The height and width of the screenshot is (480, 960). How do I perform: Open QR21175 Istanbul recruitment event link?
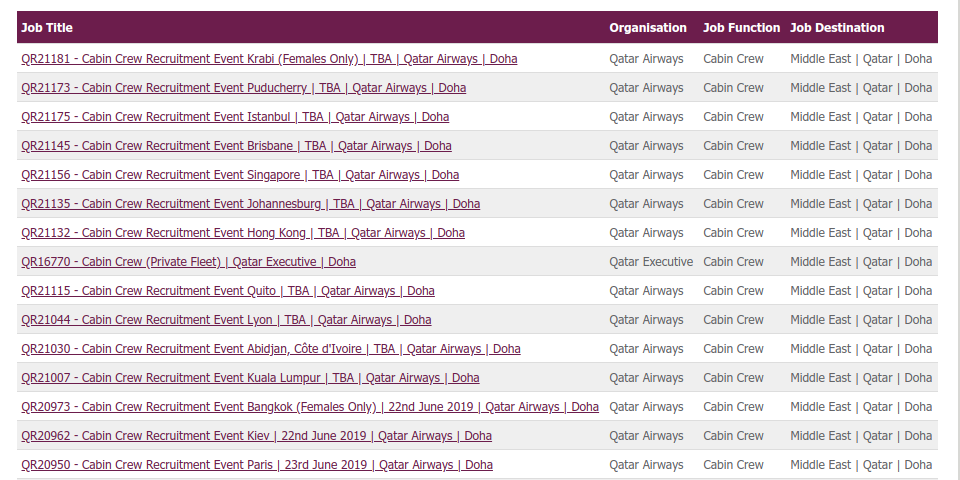point(235,116)
